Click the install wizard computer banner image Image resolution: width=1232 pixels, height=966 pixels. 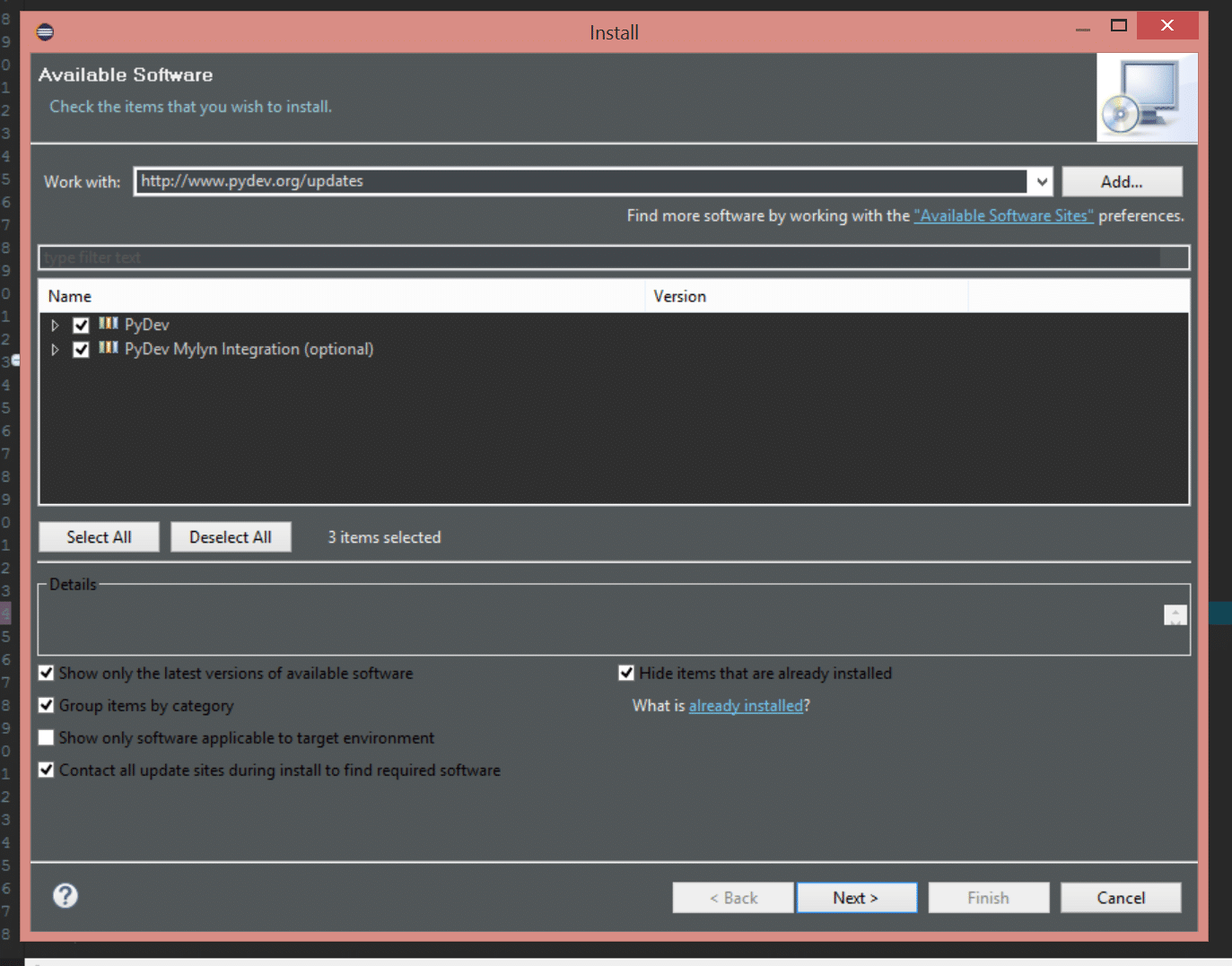click(x=1147, y=98)
